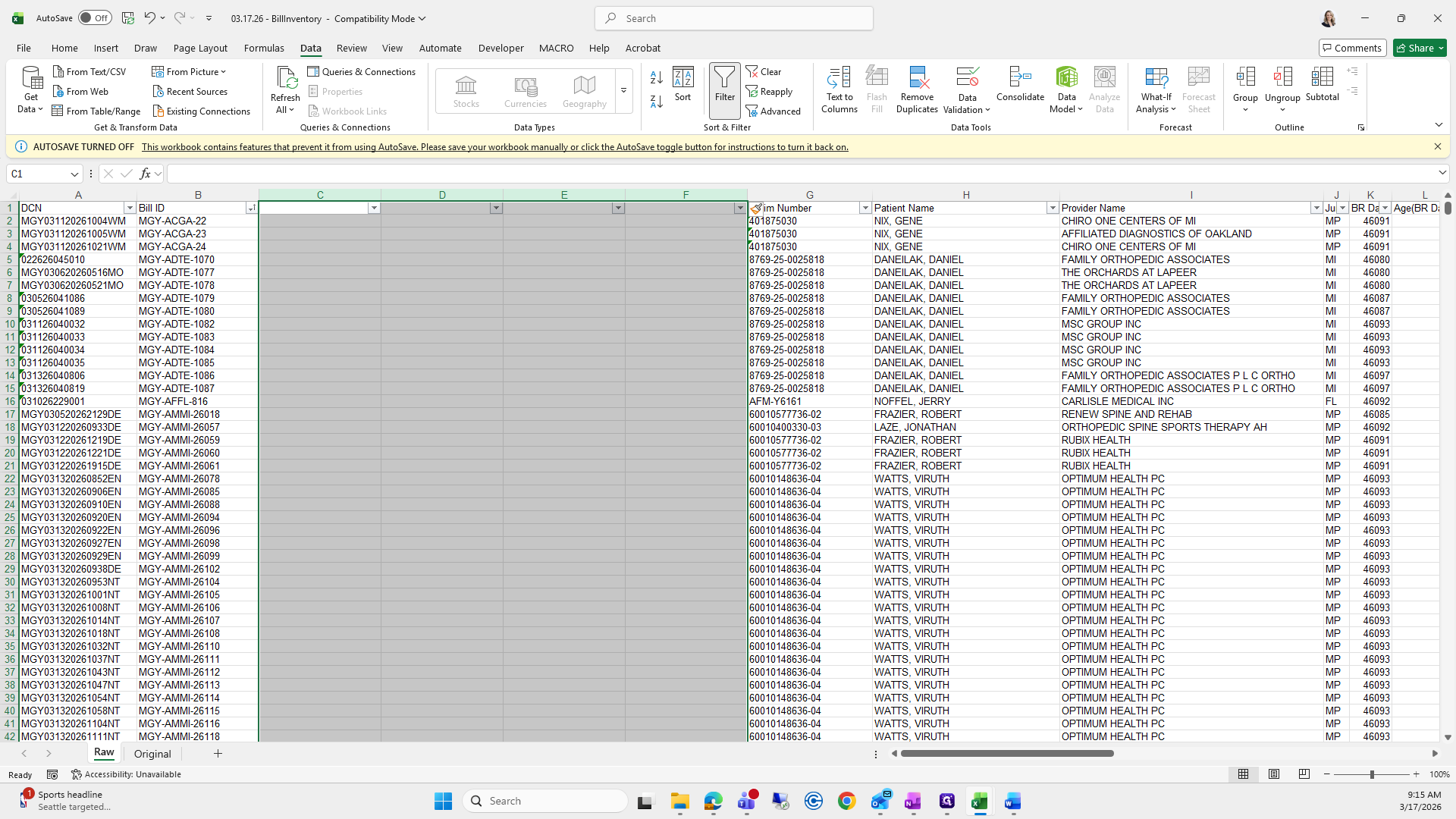Screen dimensions: 1456x819
Task: Open the Patient Name filter dropdown
Action: click(1052, 208)
